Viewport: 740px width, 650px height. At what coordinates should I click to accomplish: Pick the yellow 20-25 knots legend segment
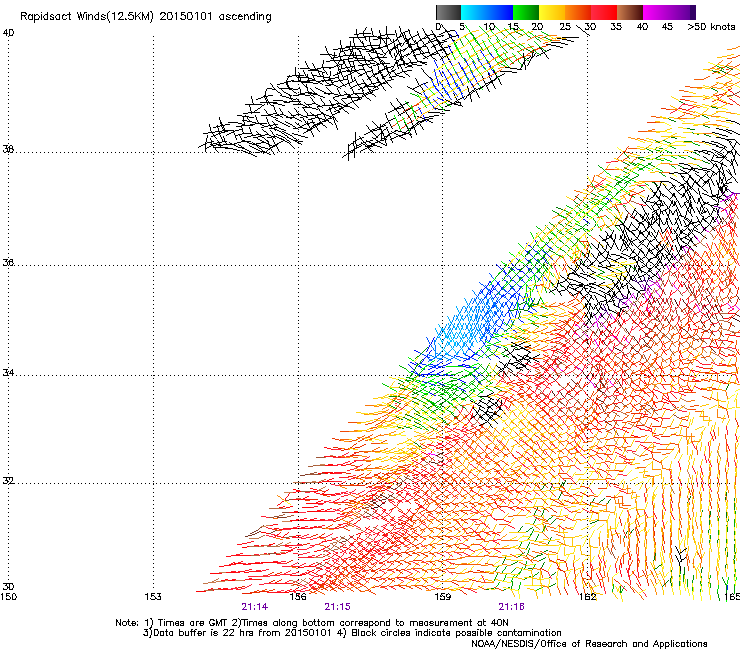point(552,12)
